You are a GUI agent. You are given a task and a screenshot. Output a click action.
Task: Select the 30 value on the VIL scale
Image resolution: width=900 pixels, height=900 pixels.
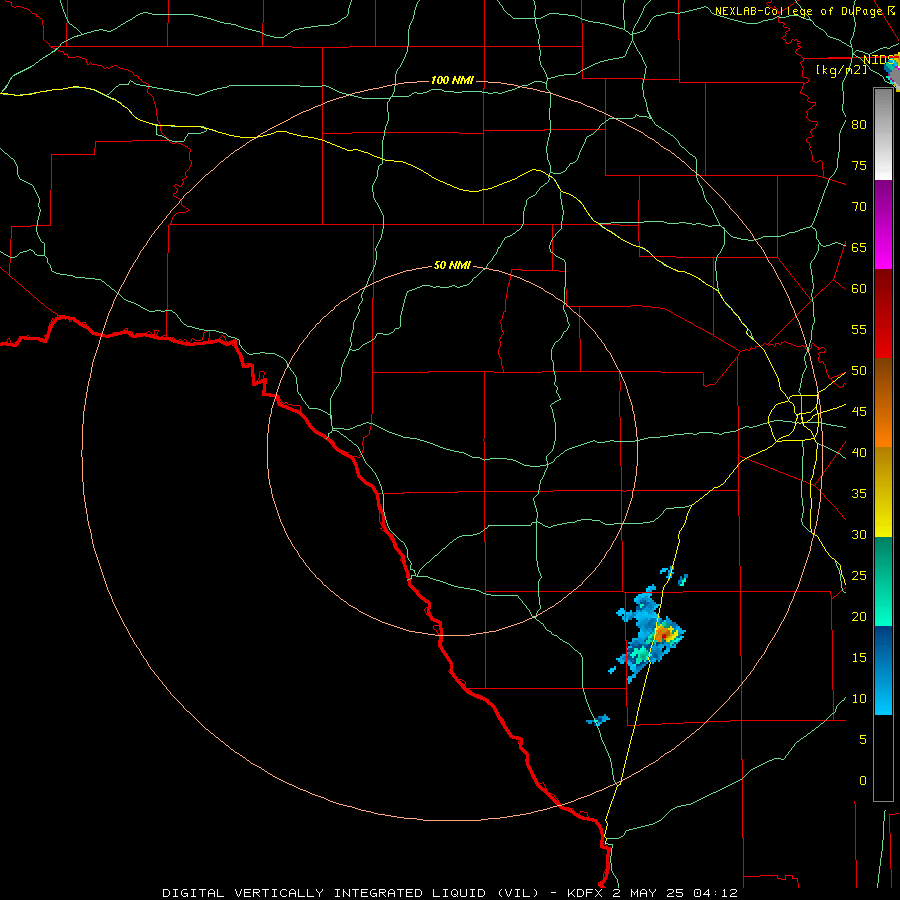pyautogui.click(x=859, y=535)
